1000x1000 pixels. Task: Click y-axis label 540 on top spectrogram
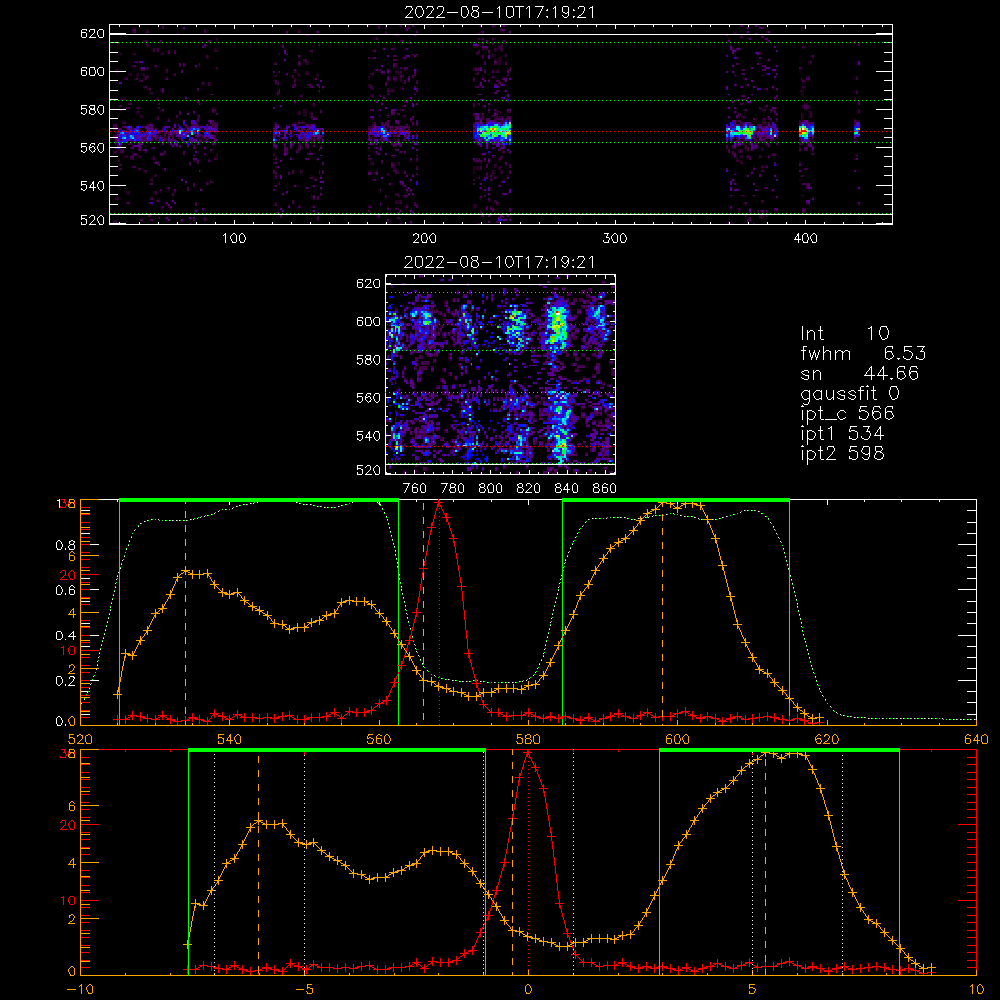[92, 186]
